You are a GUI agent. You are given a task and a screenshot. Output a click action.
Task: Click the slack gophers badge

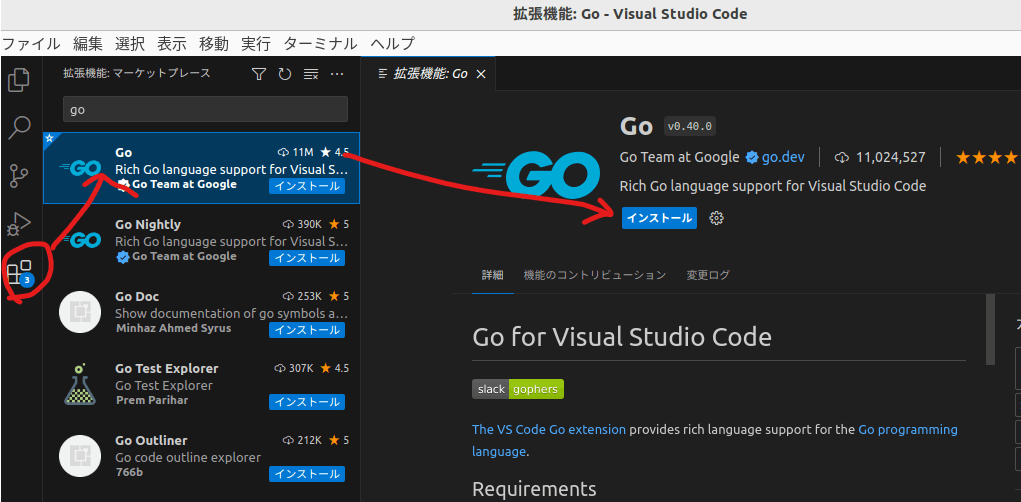[518, 389]
